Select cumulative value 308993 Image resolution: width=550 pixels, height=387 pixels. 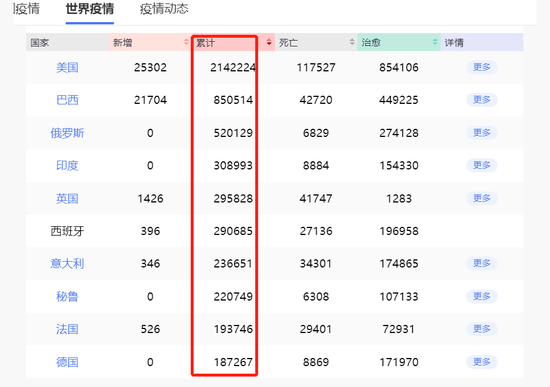233,165
